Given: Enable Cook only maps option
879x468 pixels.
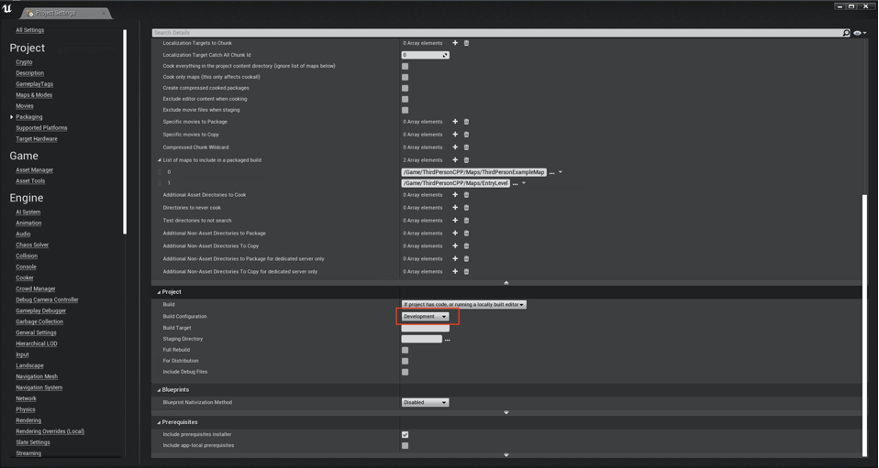Looking at the screenshot, I should tap(405, 77).
